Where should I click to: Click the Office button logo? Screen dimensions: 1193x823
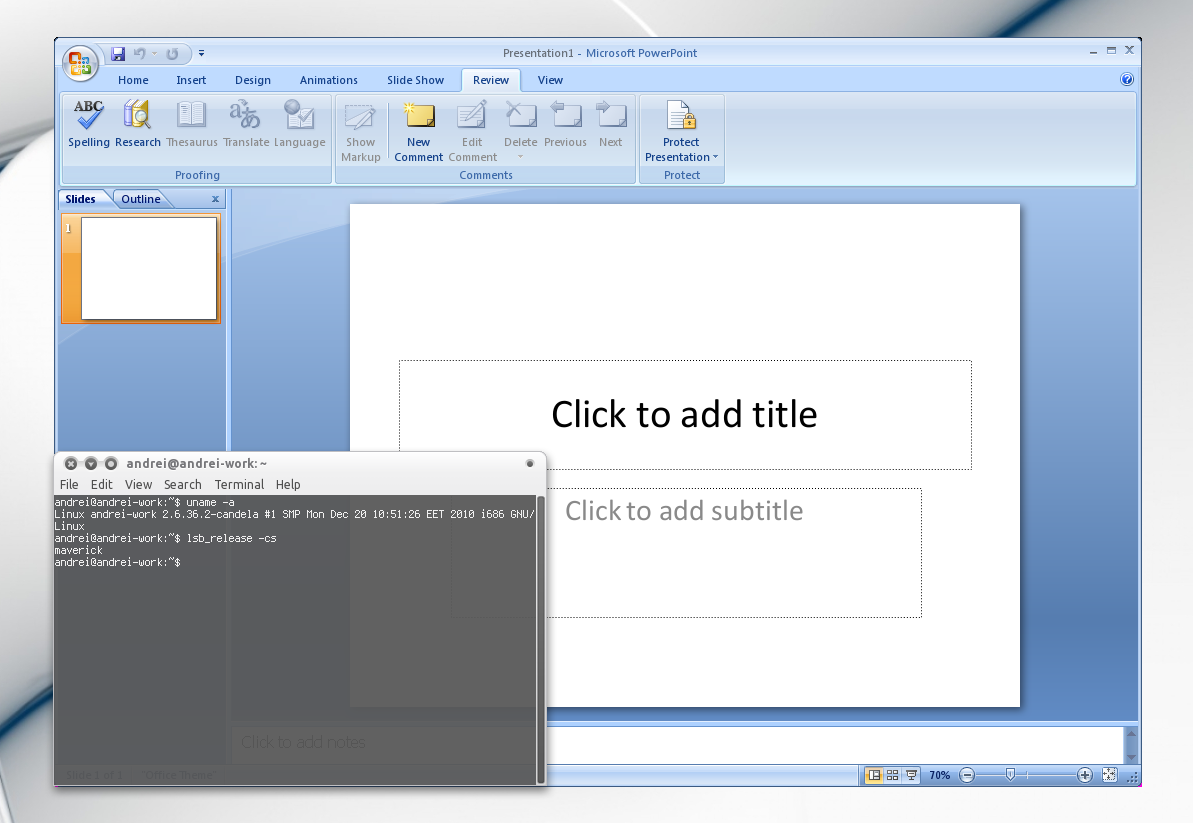tap(80, 63)
